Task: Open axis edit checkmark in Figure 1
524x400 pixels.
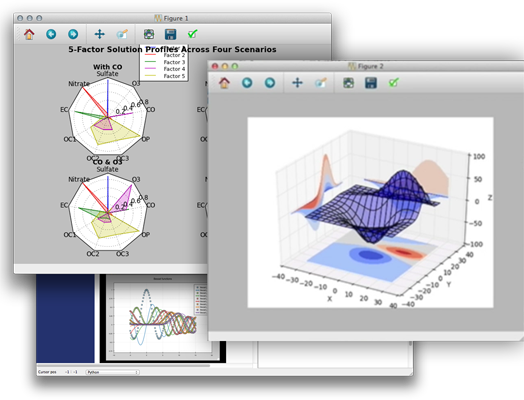Action: pos(192,34)
